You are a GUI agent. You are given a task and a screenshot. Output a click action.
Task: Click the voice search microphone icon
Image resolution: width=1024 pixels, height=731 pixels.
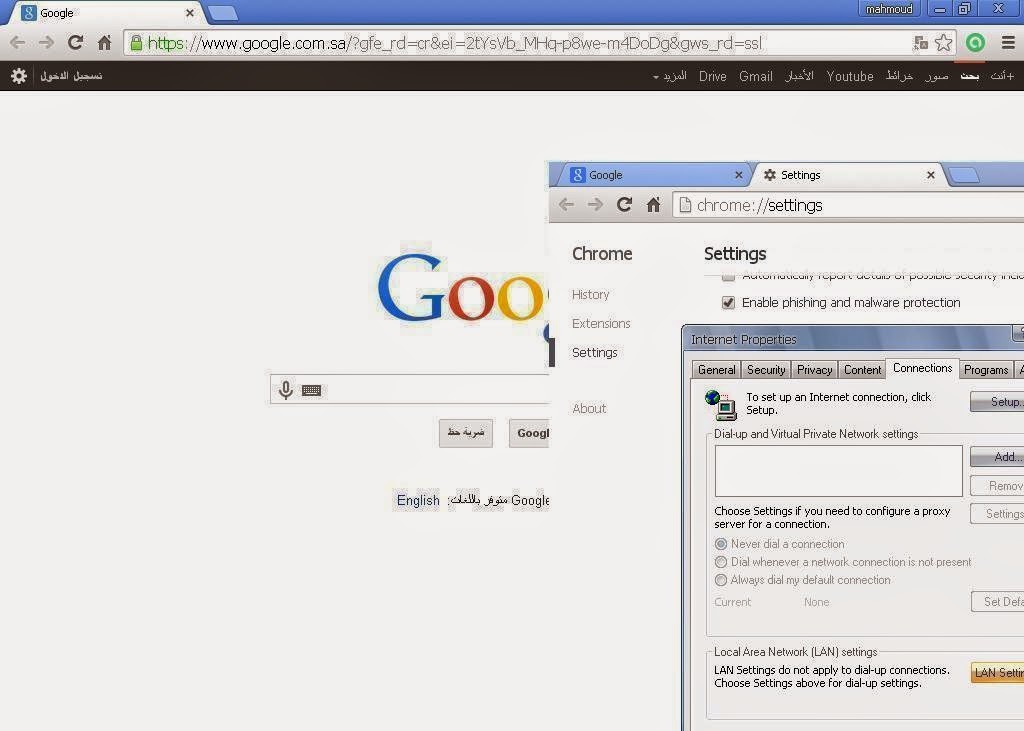285,390
